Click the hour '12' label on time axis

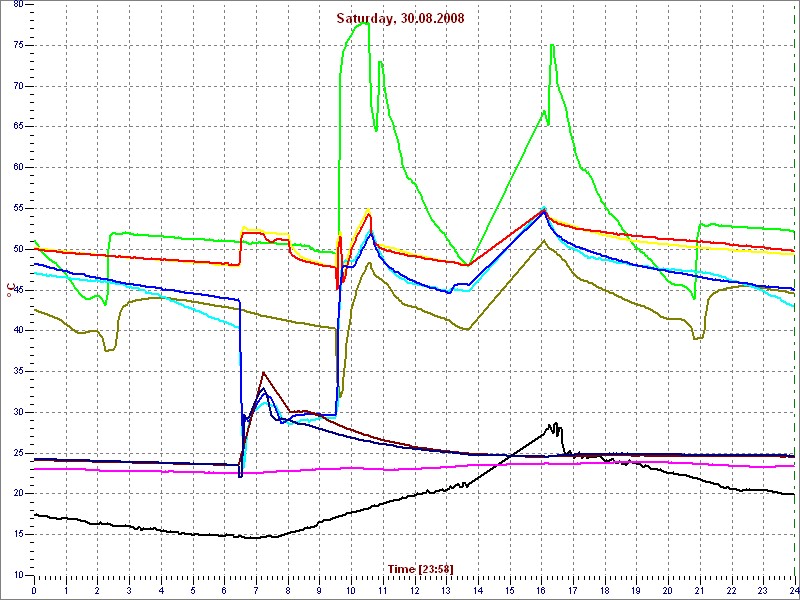tap(414, 591)
